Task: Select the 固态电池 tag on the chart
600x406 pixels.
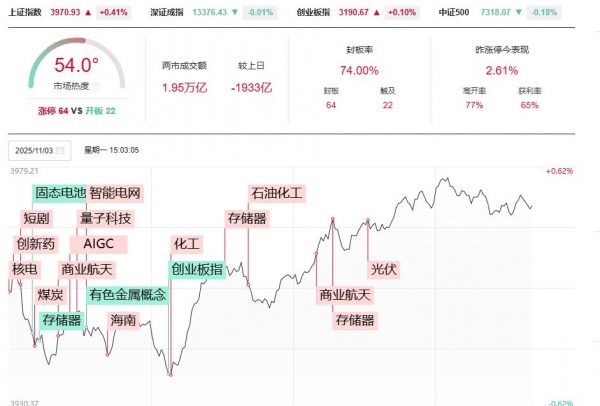Action: click(60, 192)
